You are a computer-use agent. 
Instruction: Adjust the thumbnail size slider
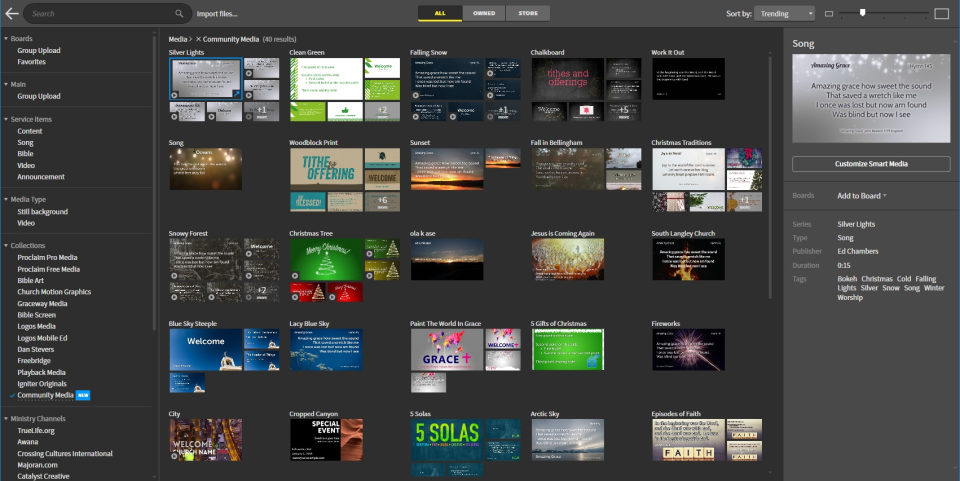pyautogui.click(x=863, y=13)
